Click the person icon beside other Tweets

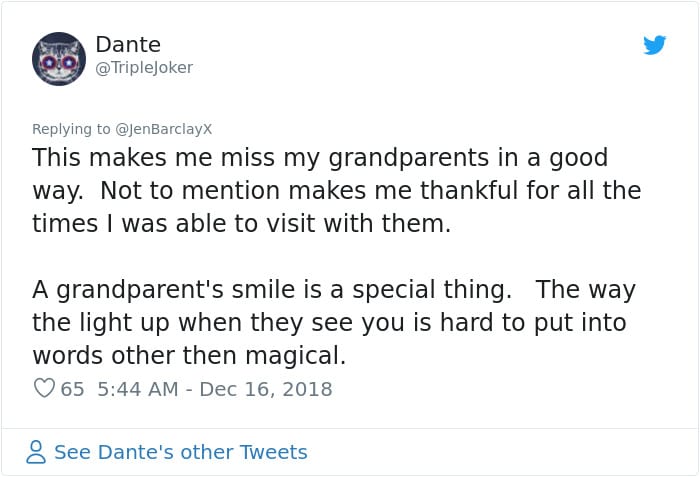[36, 452]
